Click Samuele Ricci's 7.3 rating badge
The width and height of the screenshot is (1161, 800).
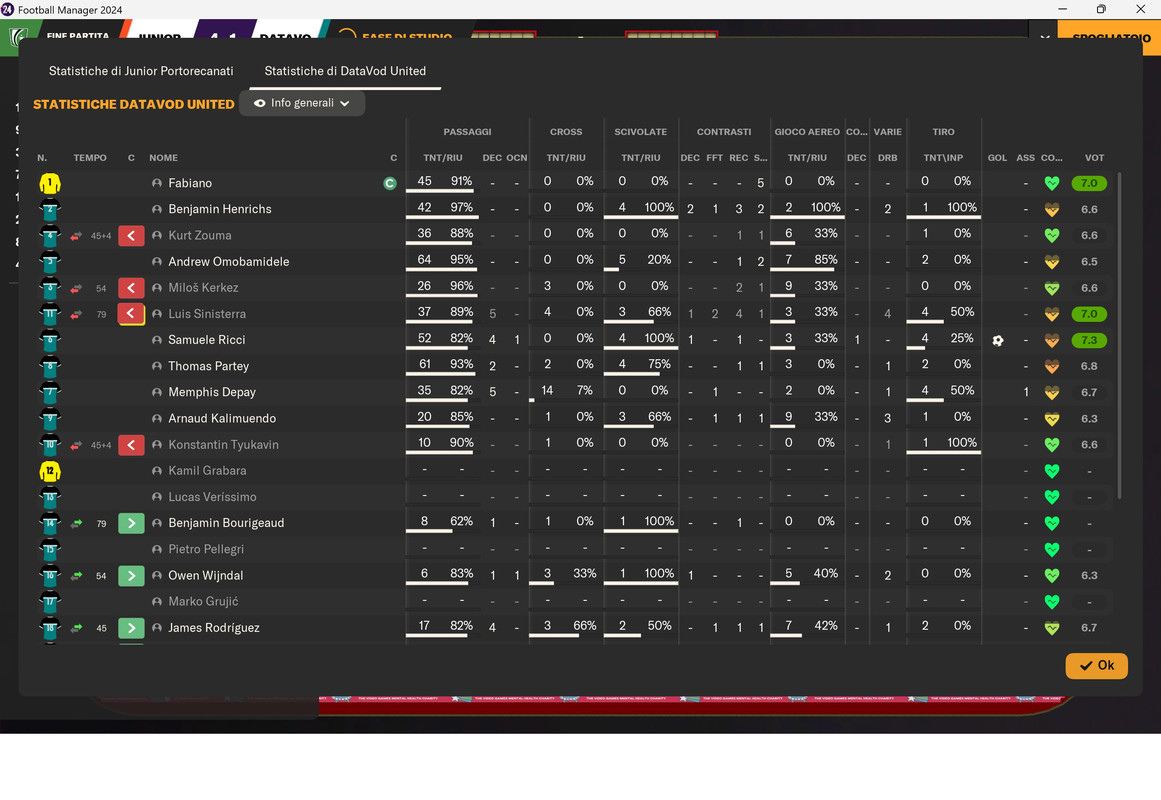[x=1088, y=340]
